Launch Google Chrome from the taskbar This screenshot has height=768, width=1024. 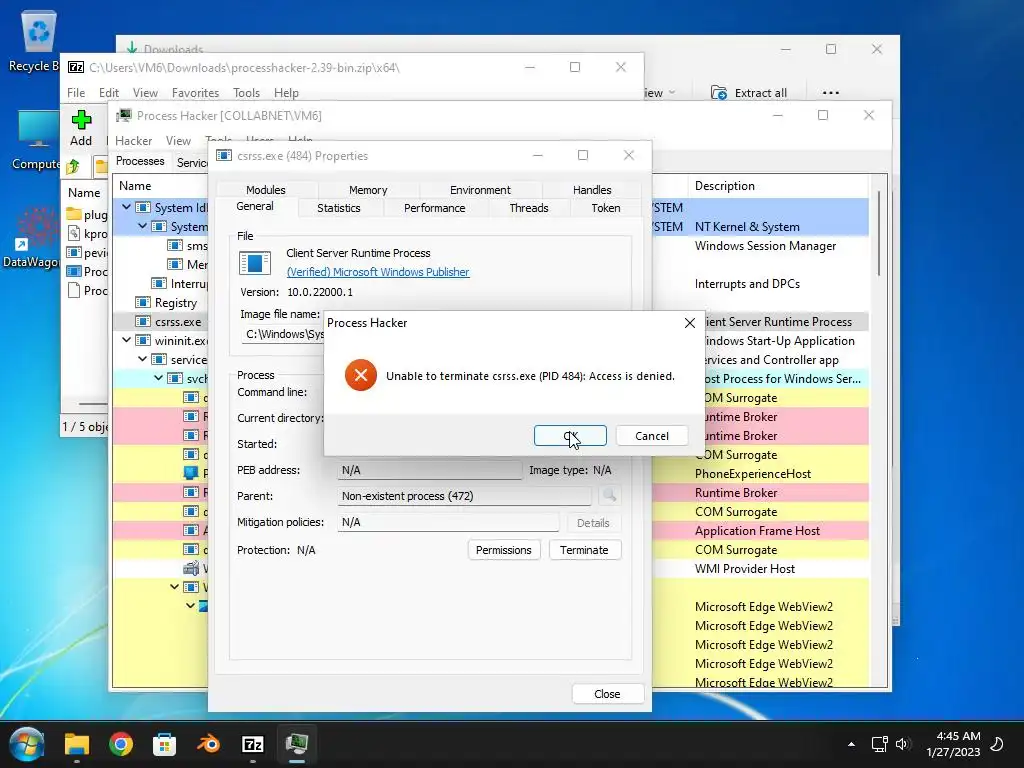pos(121,744)
